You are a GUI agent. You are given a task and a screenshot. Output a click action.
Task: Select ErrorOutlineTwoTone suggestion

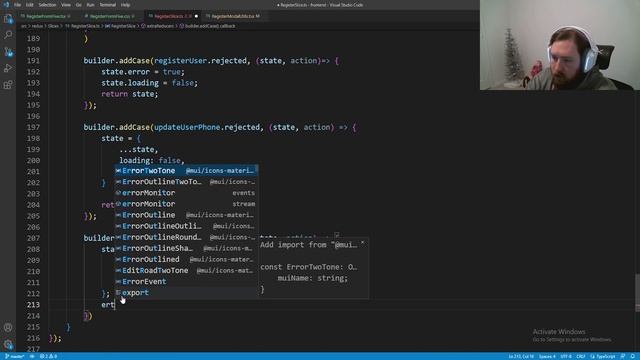186,182
